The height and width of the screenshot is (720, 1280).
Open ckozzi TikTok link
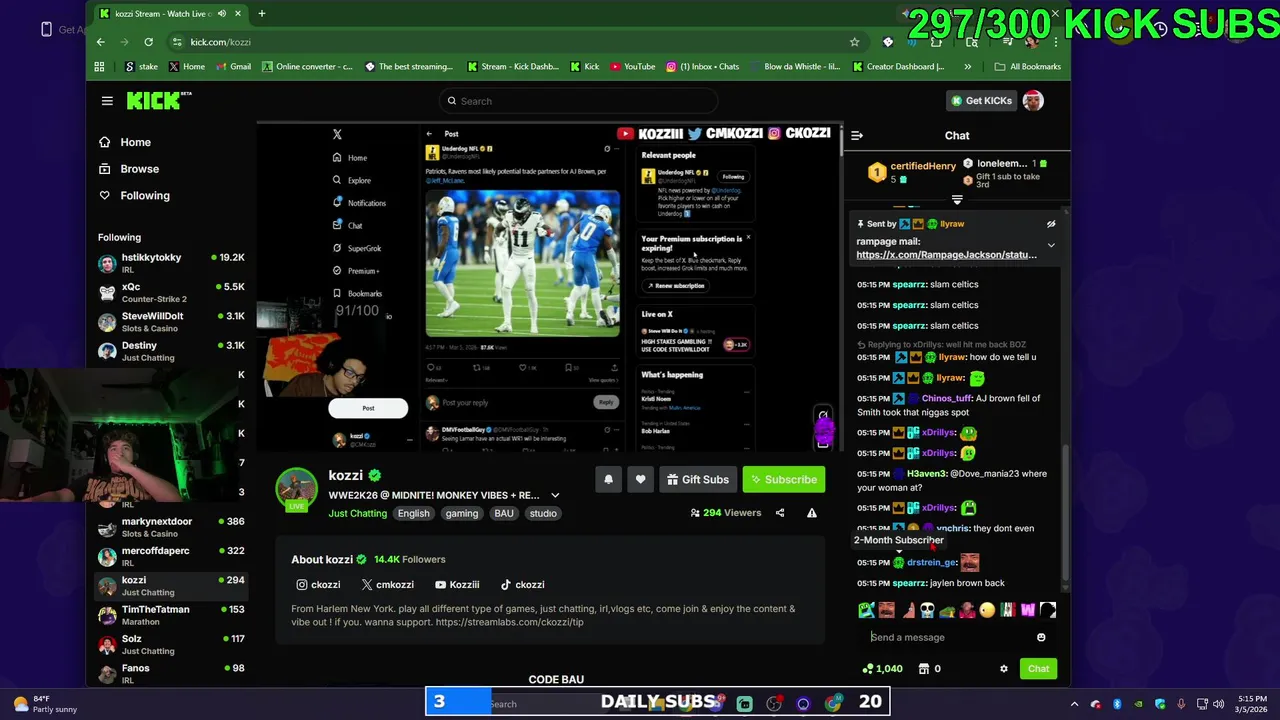pyautogui.click(x=522, y=585)
